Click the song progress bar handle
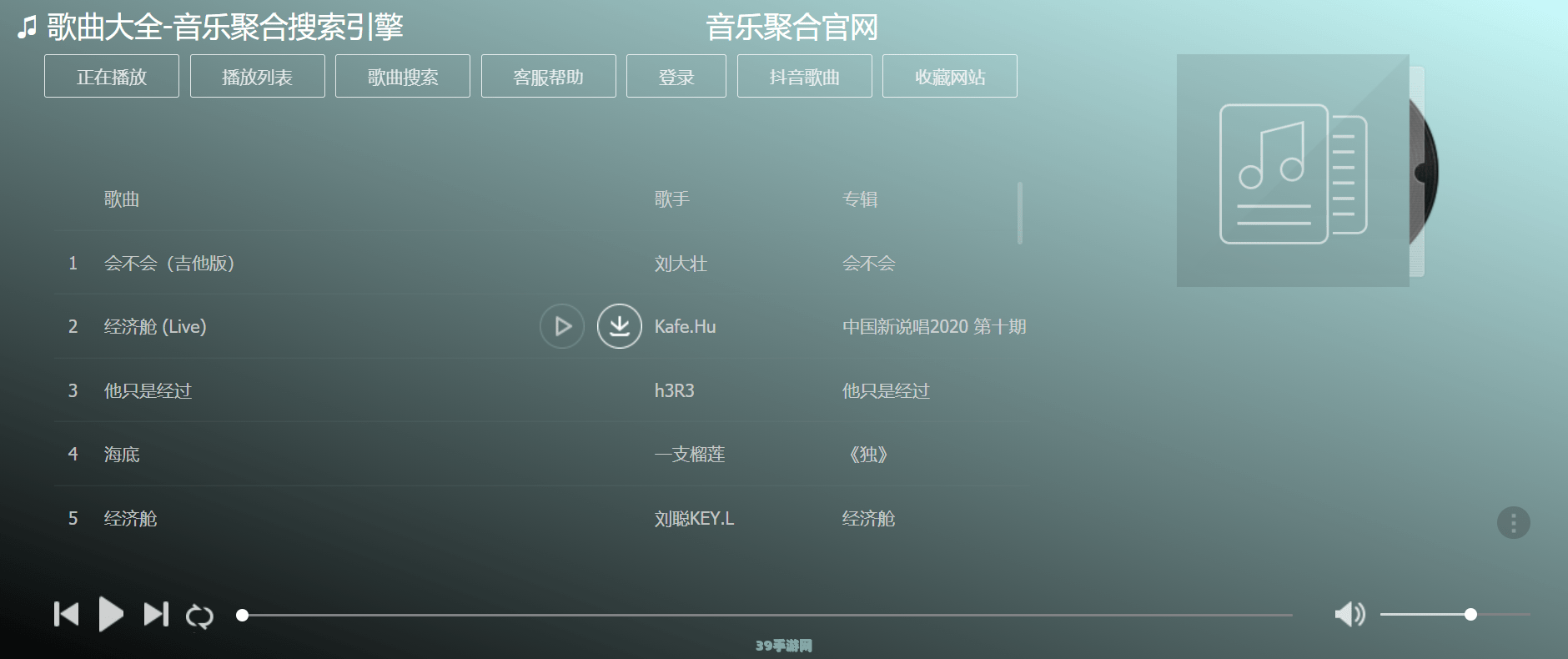This screenshot has width=1568, height=659. click(242, 615)
